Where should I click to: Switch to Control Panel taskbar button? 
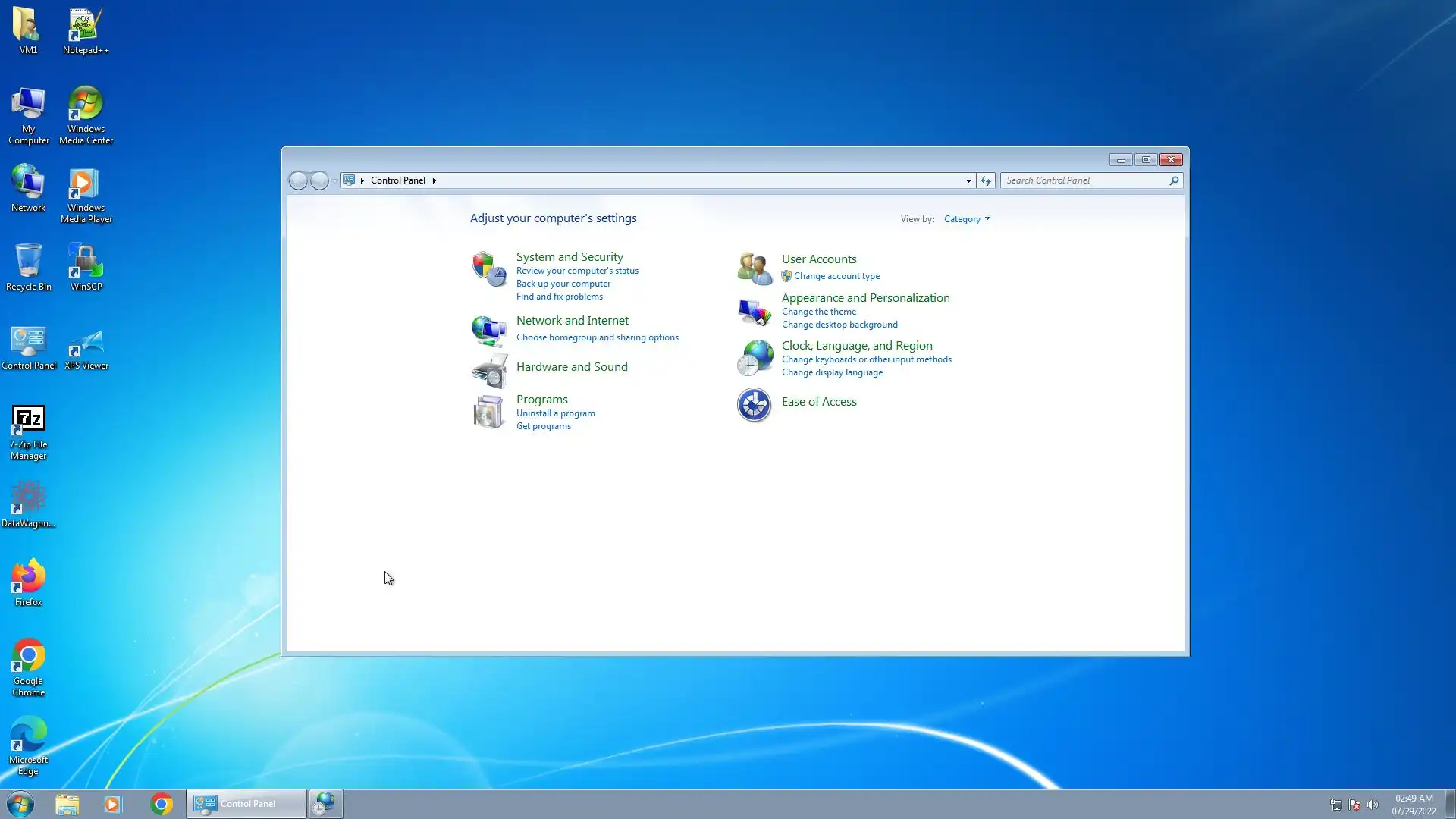click(246, 804)
